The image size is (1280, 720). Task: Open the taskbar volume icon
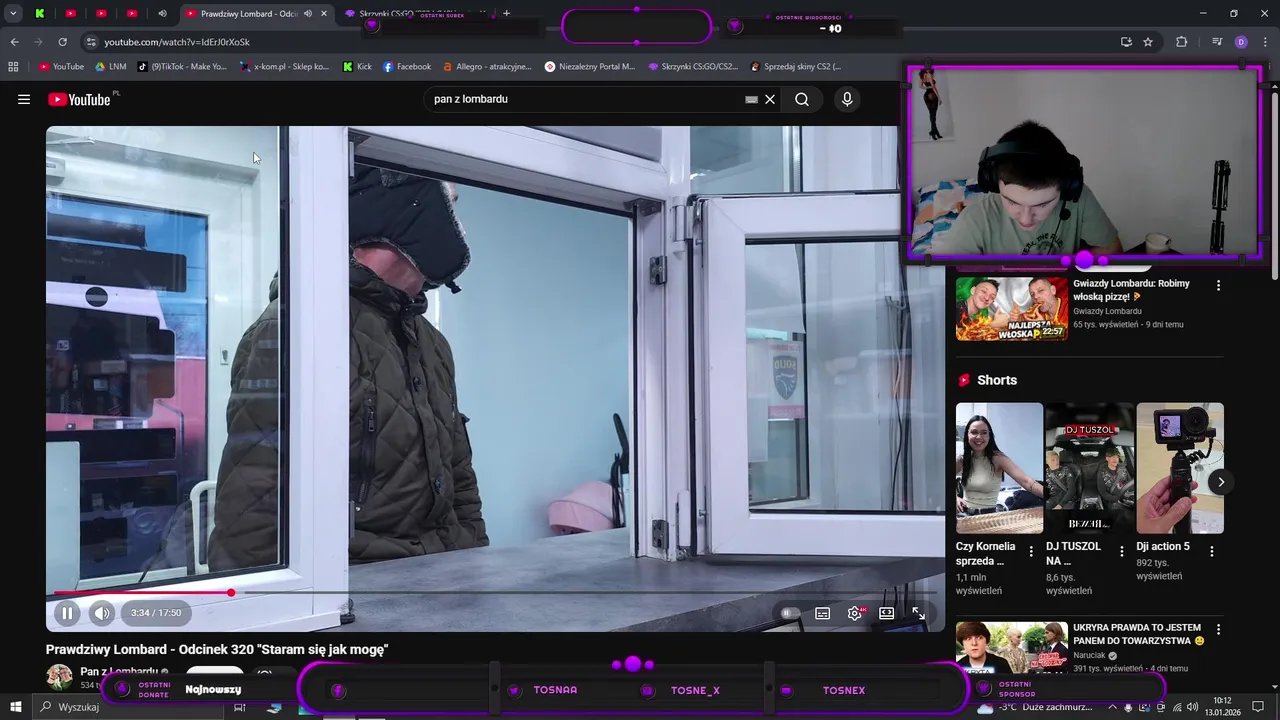[1193, 707]
